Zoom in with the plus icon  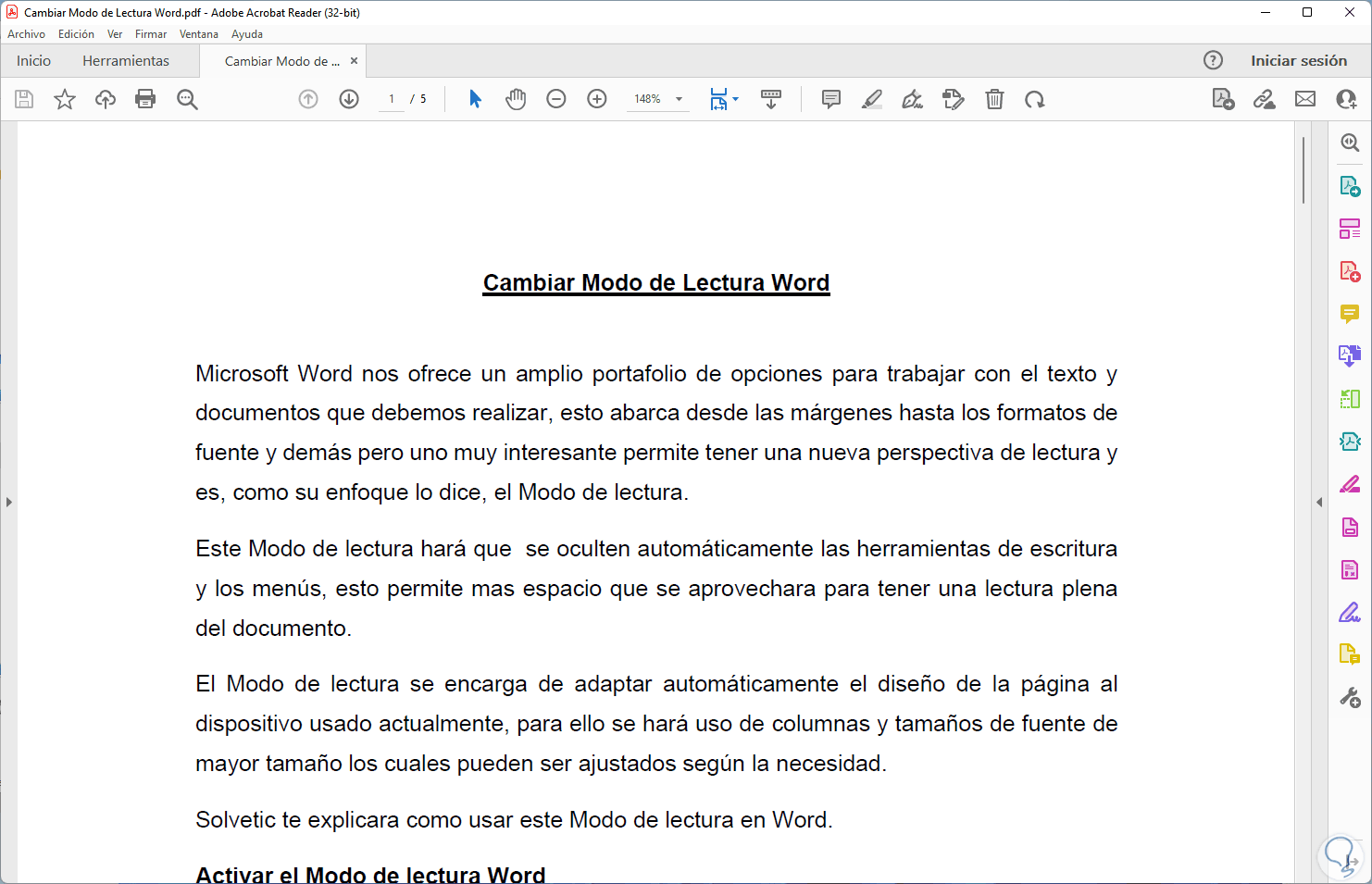coord(597,99)
